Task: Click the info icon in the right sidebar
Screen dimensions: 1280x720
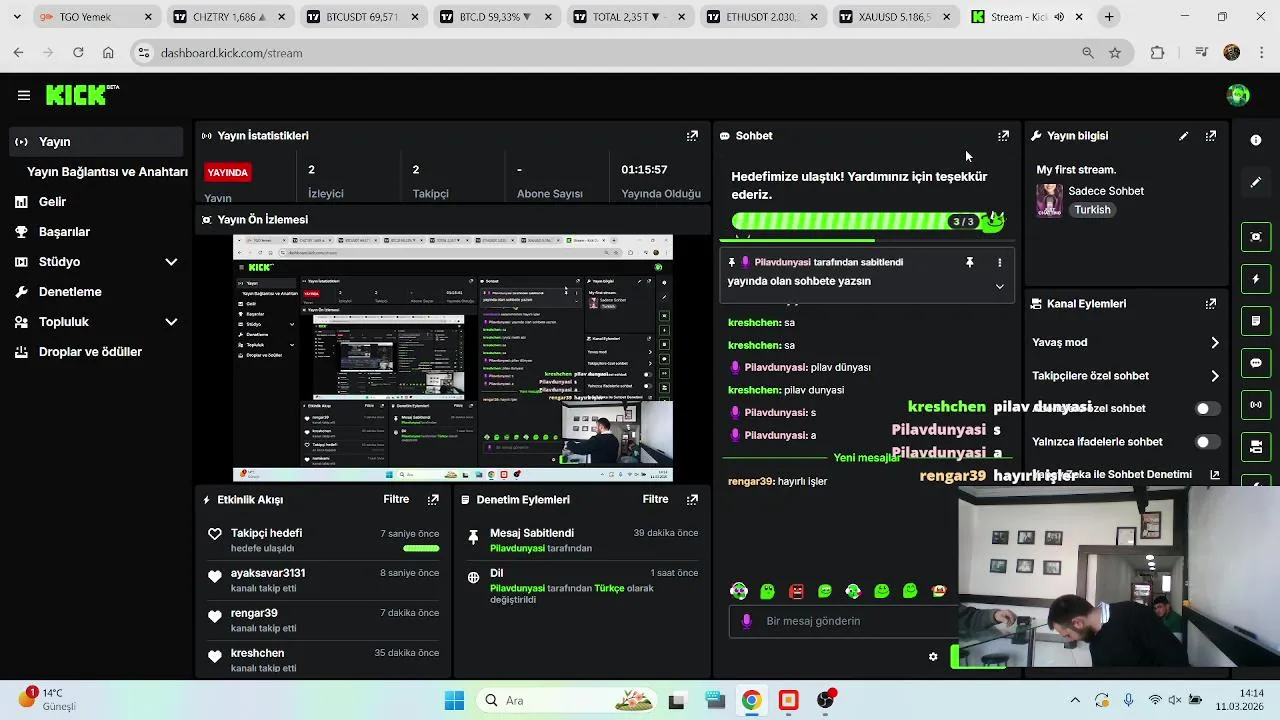Action: coord(1256,141)
